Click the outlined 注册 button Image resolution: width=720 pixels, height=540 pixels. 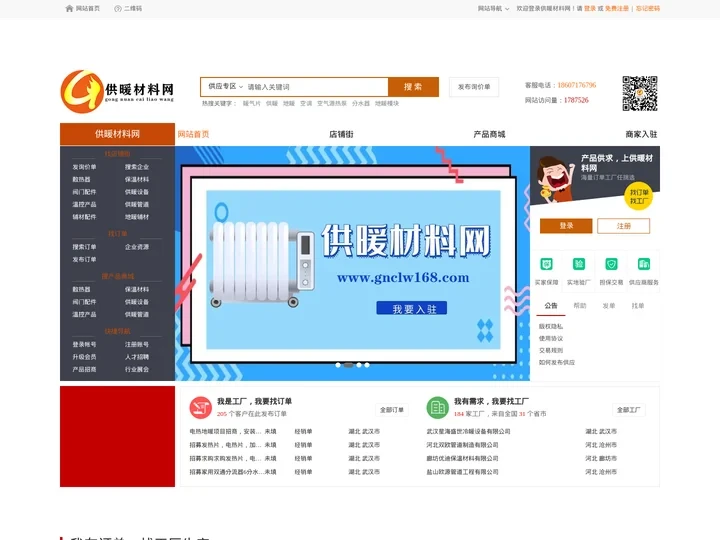coord(623,226)
